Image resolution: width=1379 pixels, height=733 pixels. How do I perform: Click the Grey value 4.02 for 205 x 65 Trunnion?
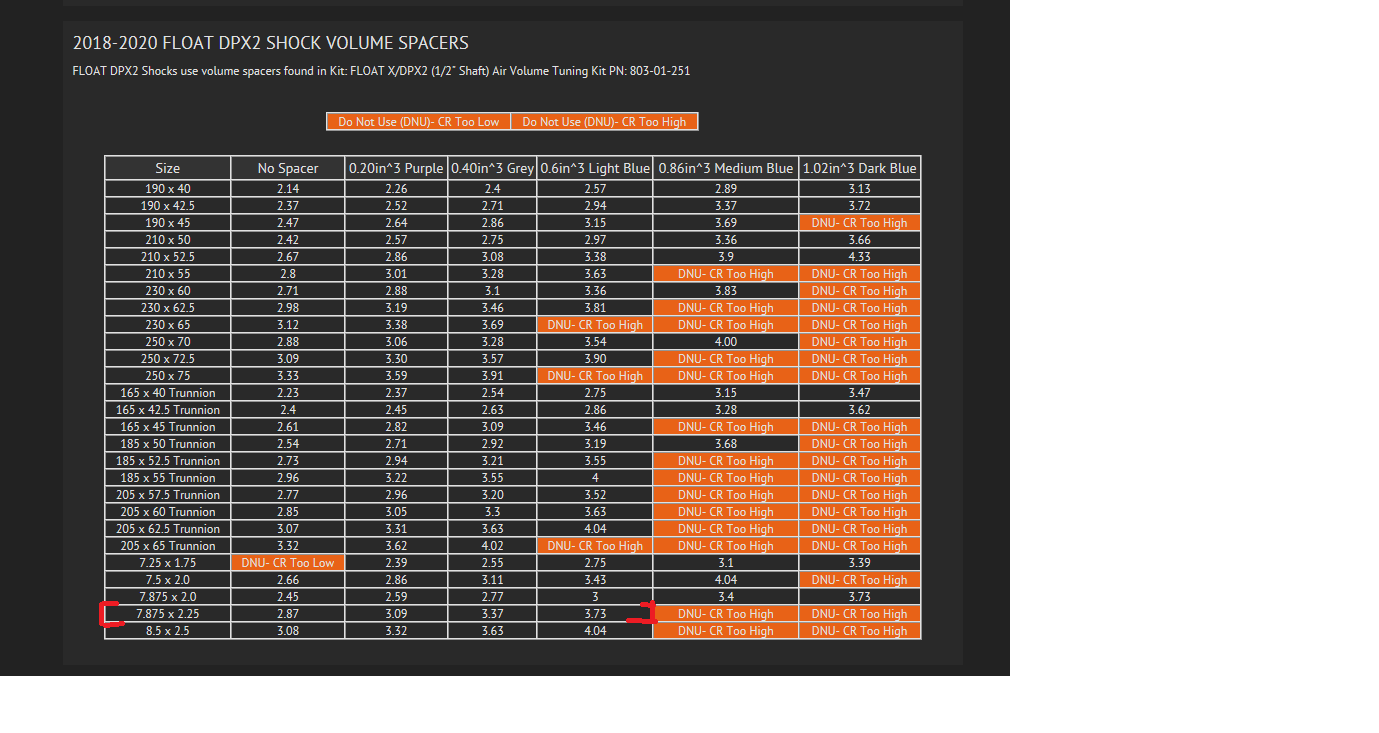tap(492, 545)
